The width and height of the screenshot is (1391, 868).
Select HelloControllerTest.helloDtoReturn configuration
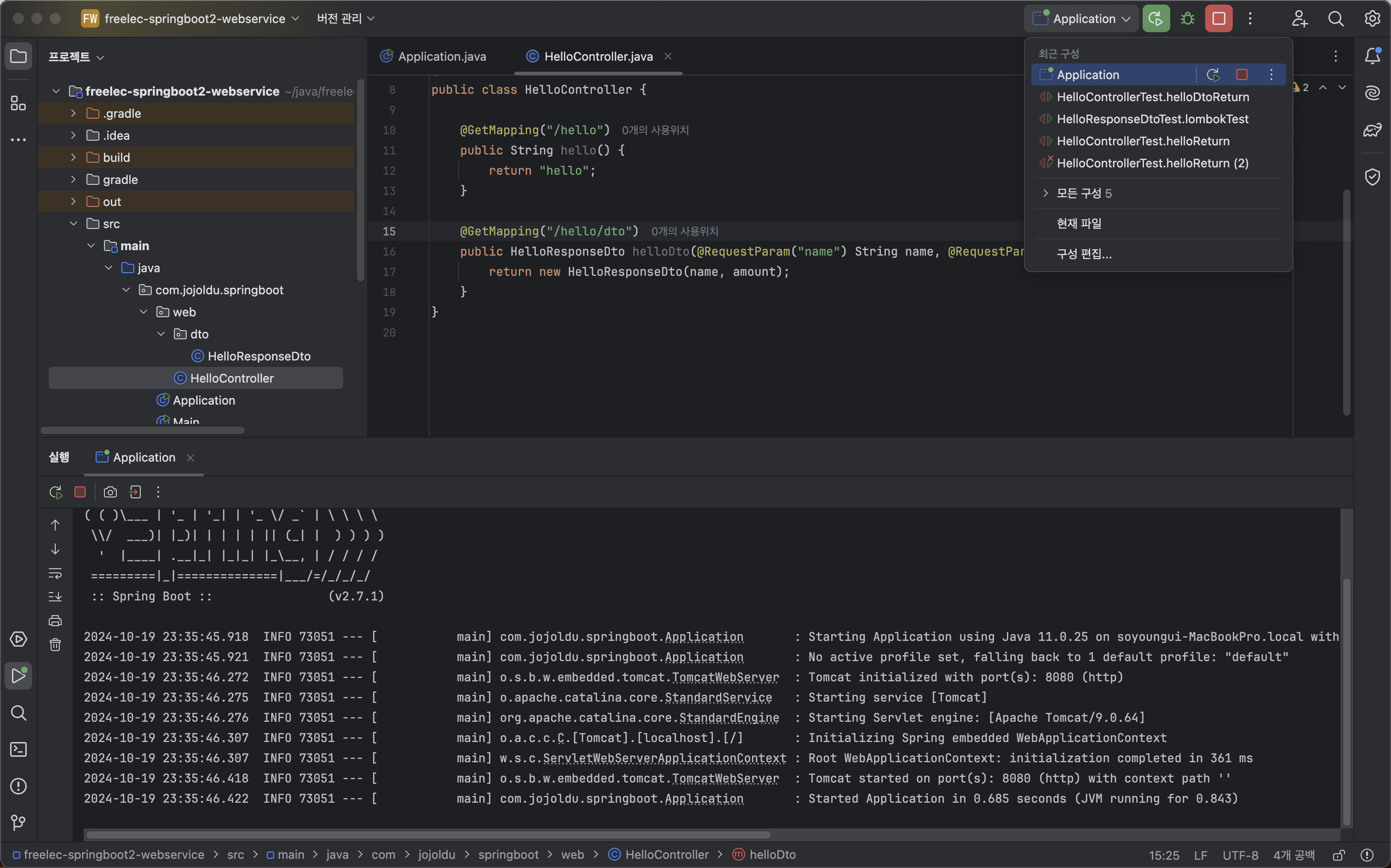pos(1152,97)
